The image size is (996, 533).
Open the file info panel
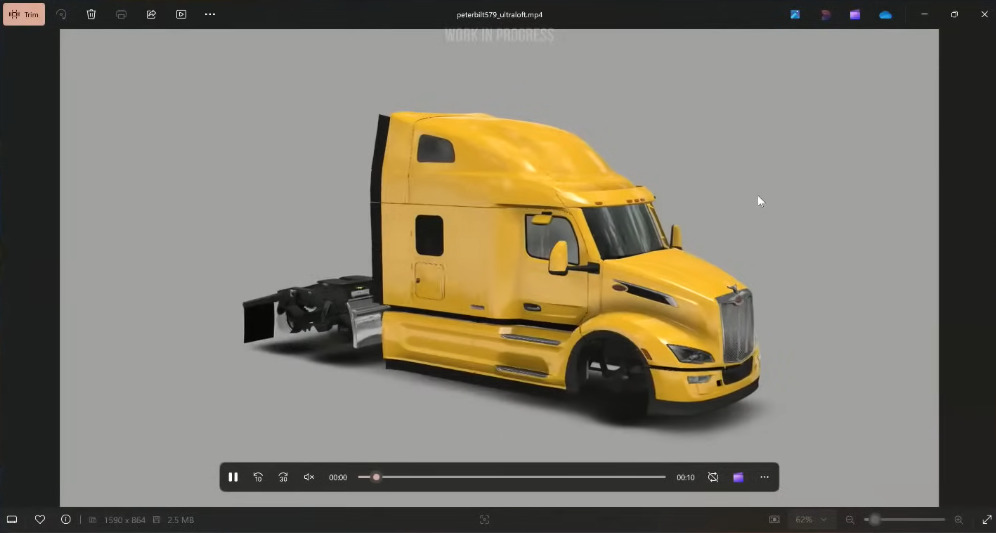(66, 520)
